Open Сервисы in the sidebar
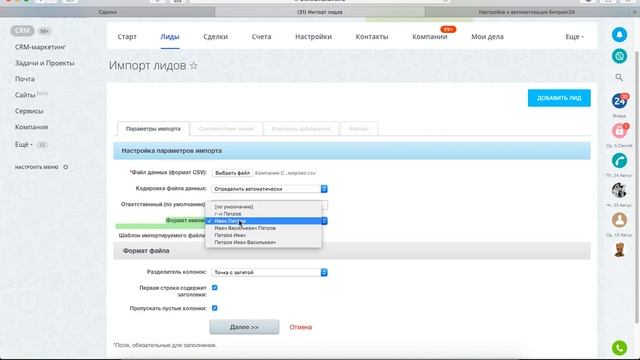 click(x=29, y=111)
